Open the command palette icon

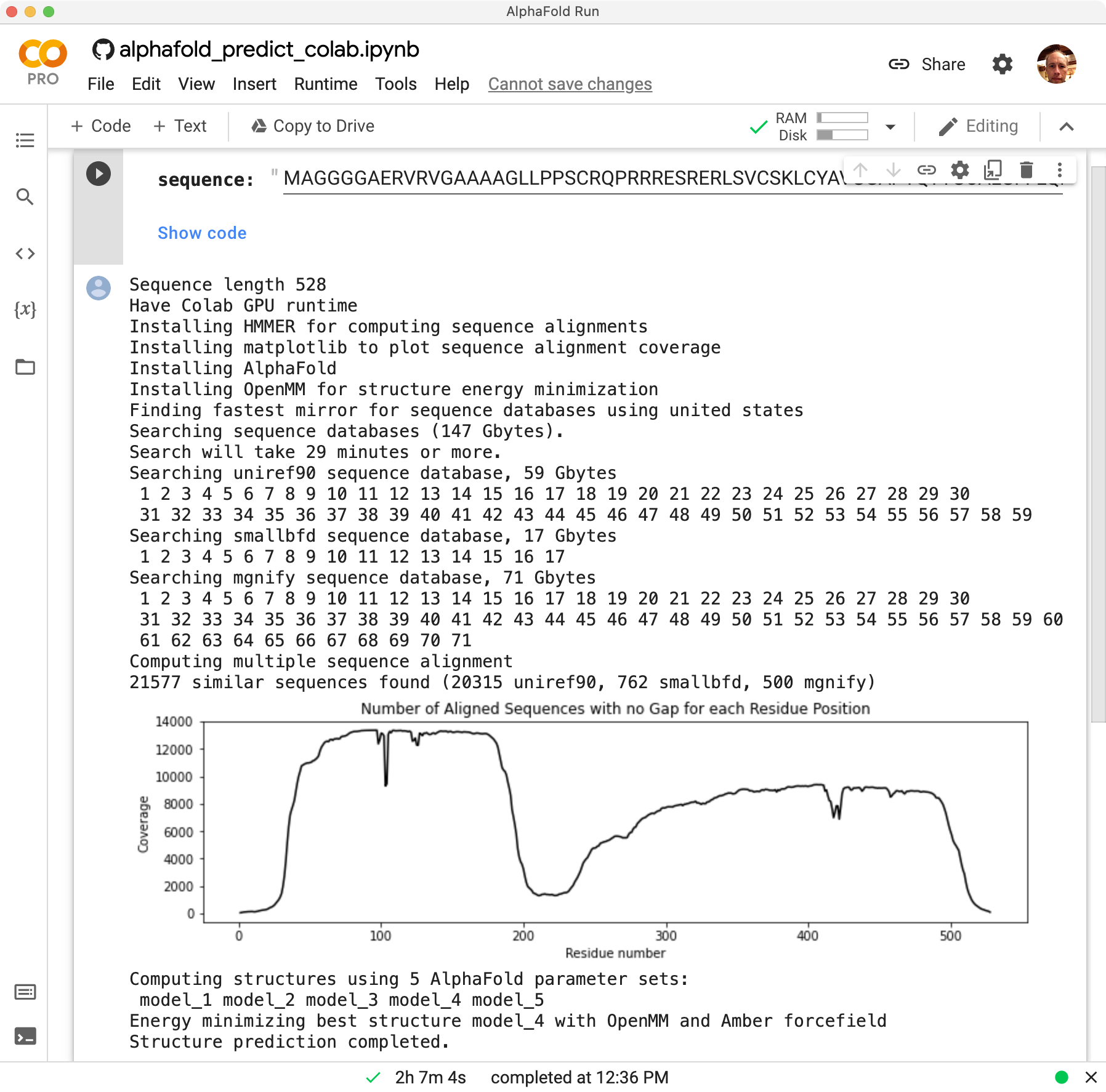coord(25,992)
